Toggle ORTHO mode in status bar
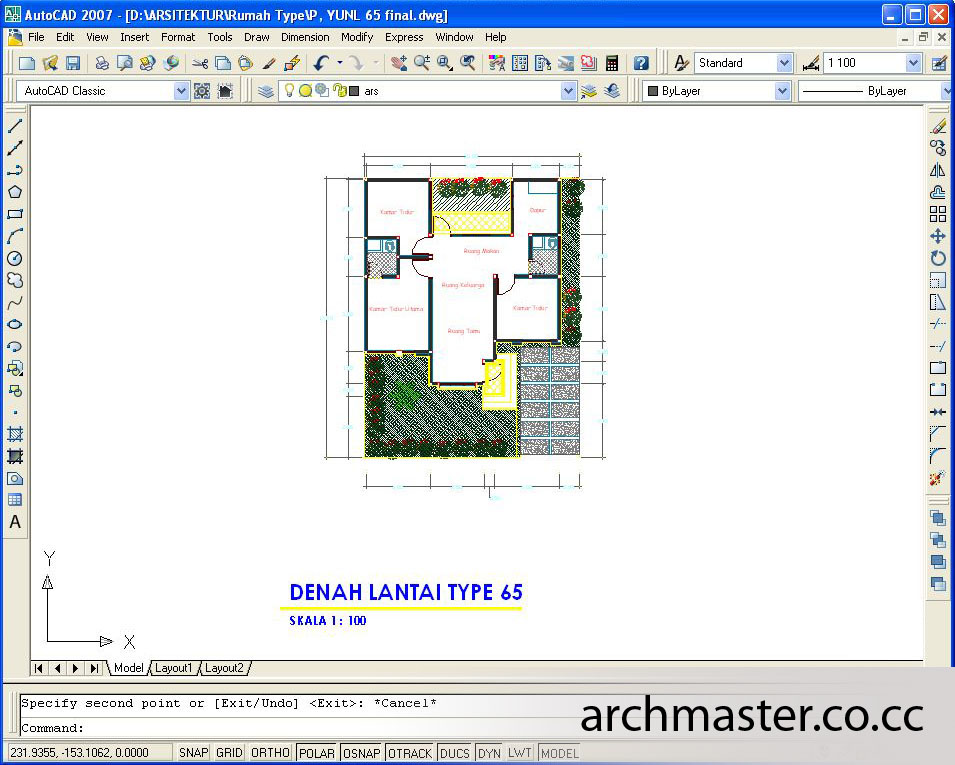Screen dimensions: 955x765 (269, 752)
